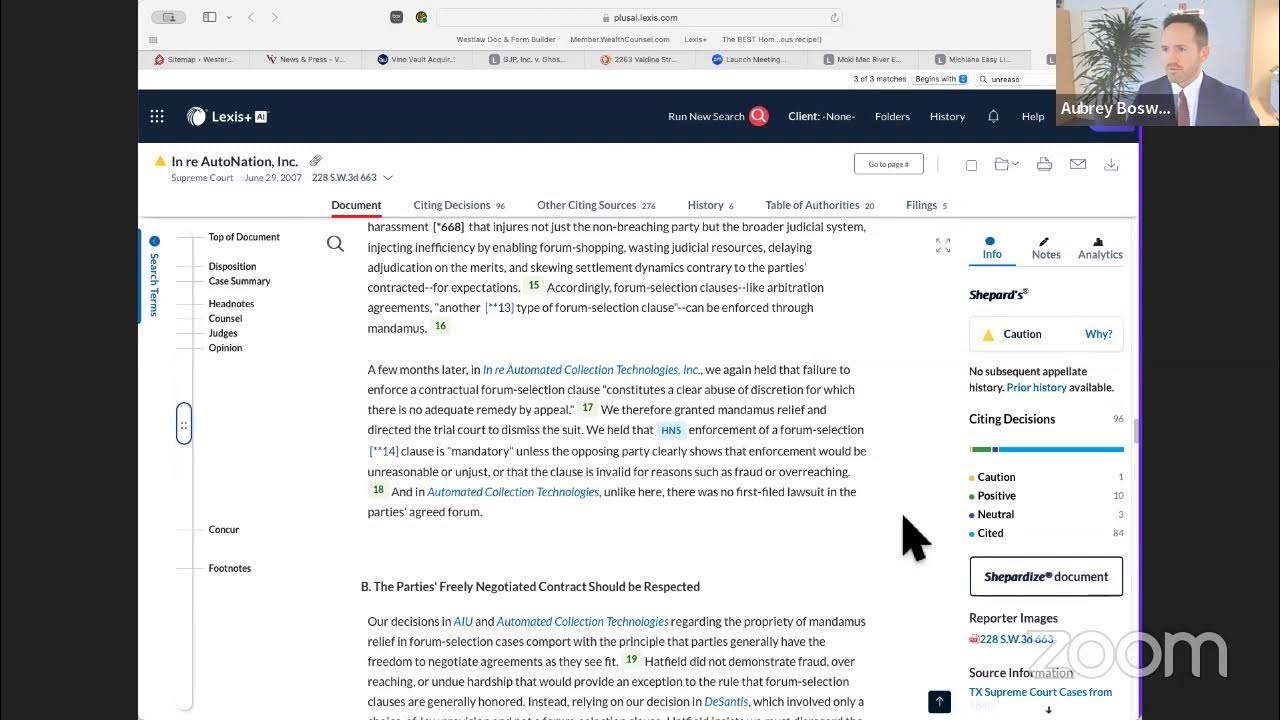Screen dimensions: 1280x720
Task: Tick the document selection checkbox
Action: coord(971,165)
